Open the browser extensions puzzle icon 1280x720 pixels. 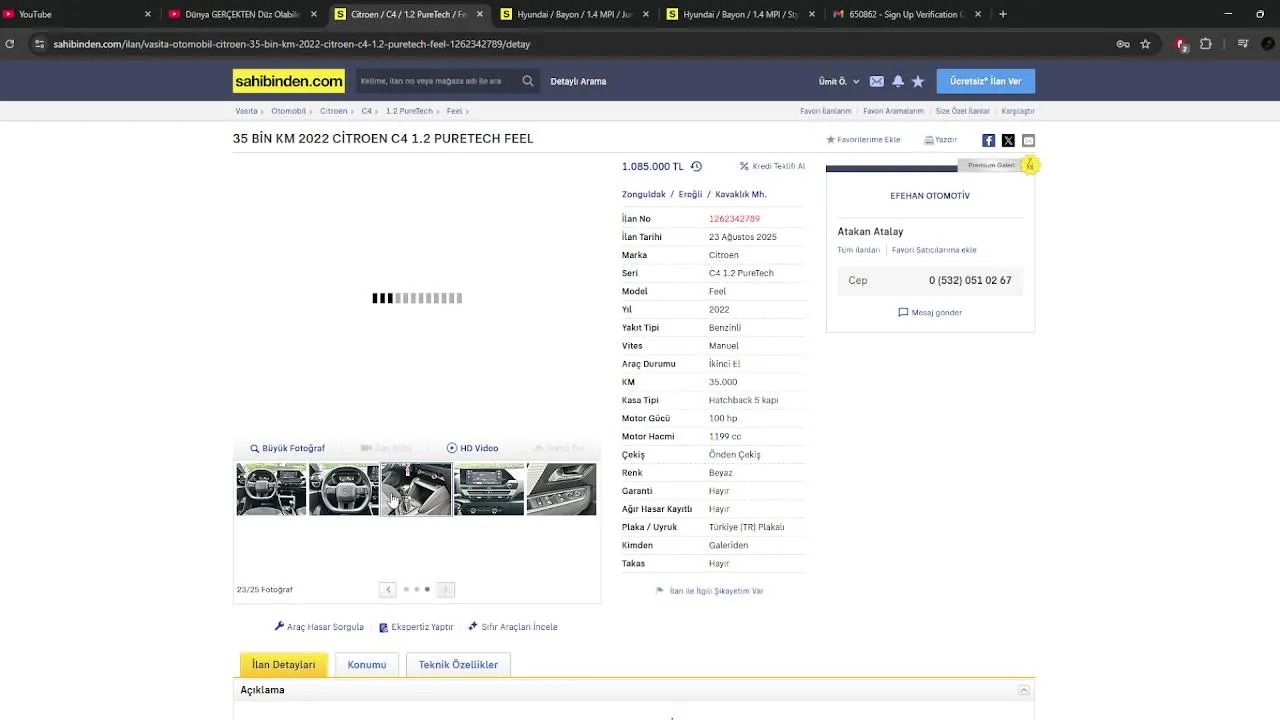[x=1206, y=44]
